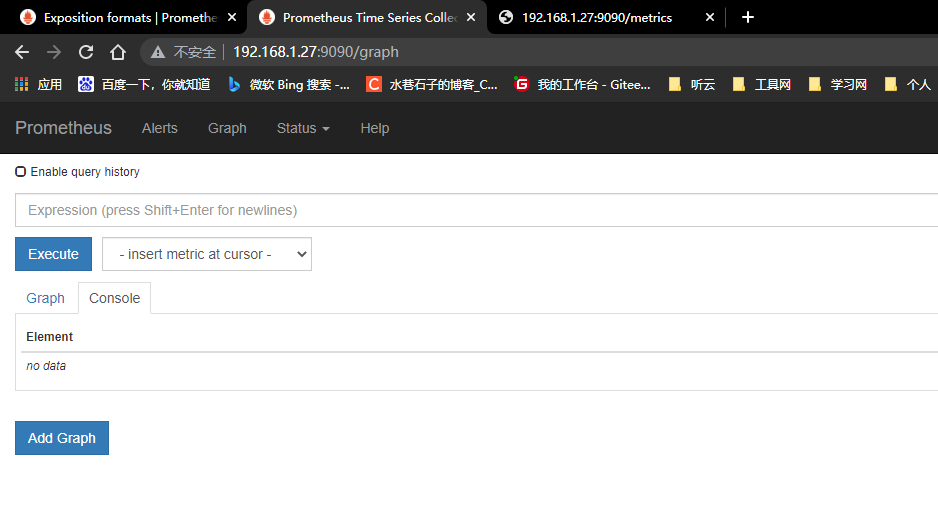Click the Prometheus brand link
938x520 pixels.
(x=63, y=128)
